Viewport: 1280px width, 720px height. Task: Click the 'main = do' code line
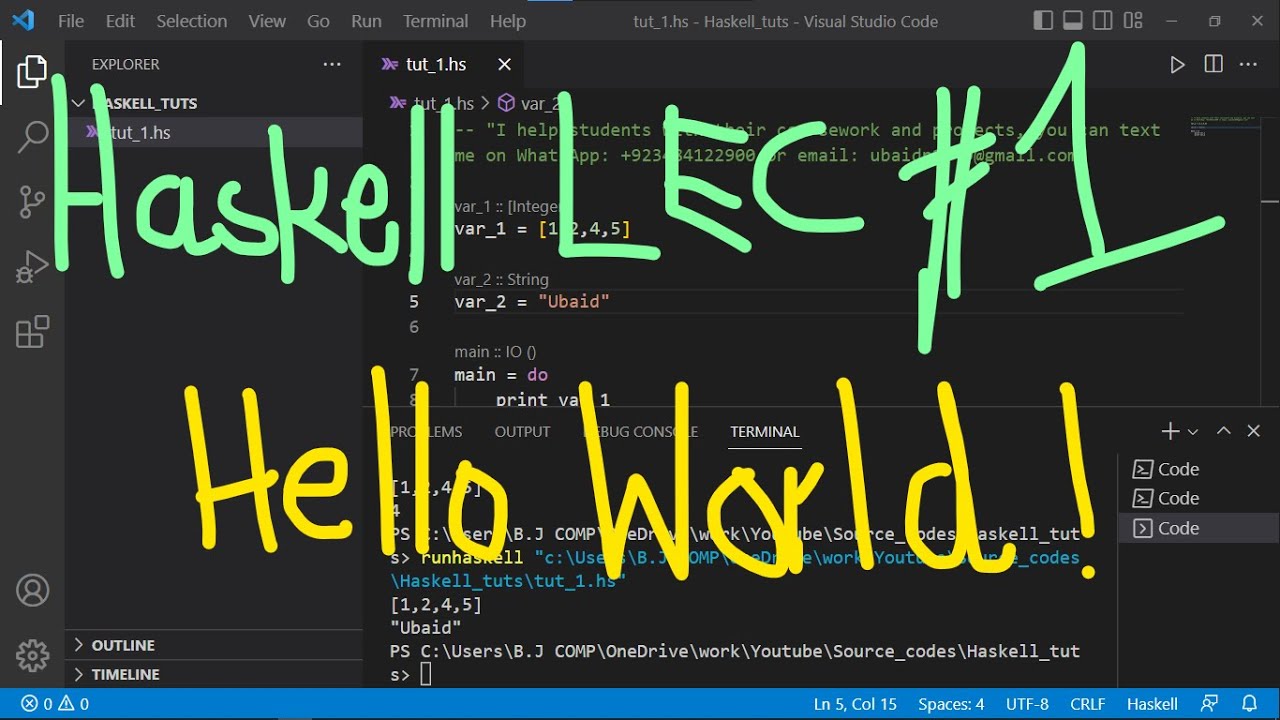coord(501,374)
